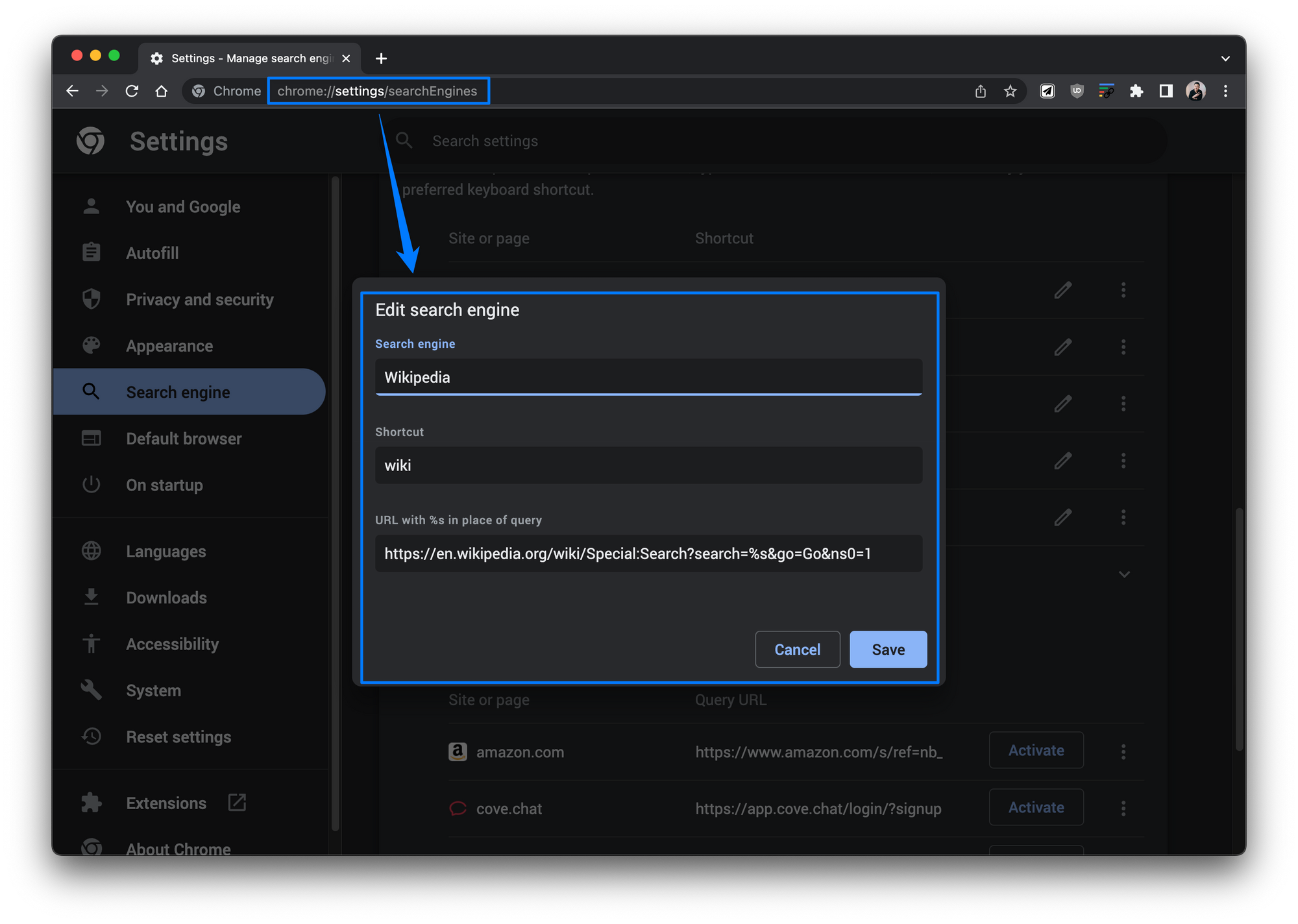Click the Shortcut field containing wiki

[x=648, y=465]
